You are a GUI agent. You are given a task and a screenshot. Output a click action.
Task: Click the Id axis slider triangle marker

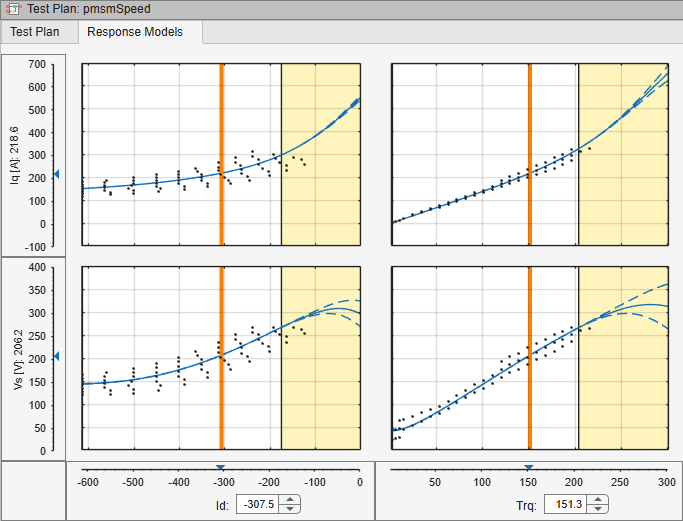220,468
